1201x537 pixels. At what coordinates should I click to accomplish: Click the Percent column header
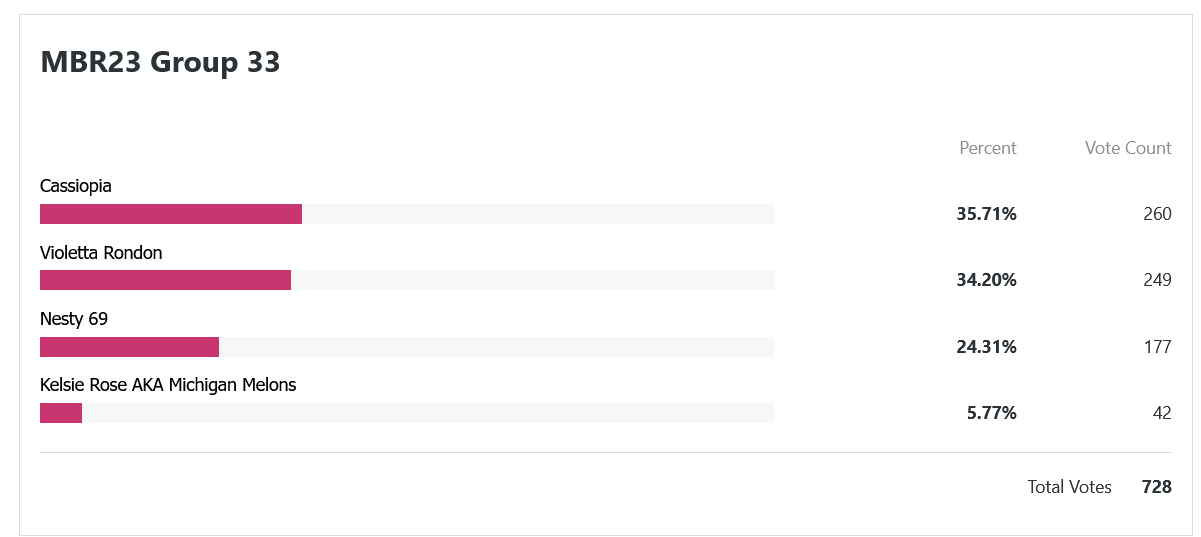(x=988, y=148)
